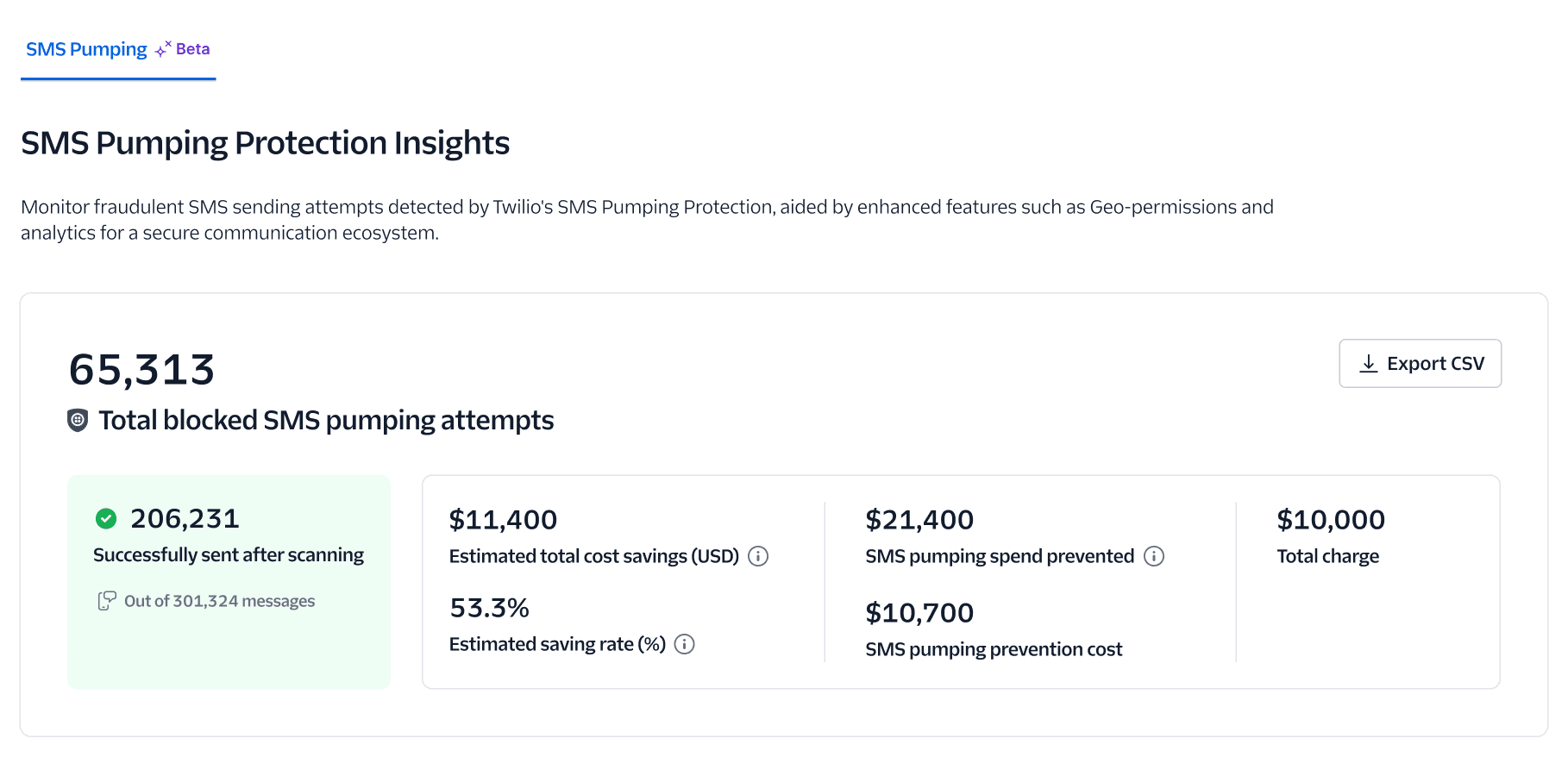The image size is (1568, 757).
Task: Click Total blocked SMS pumping attempts label
Action: 326,421
